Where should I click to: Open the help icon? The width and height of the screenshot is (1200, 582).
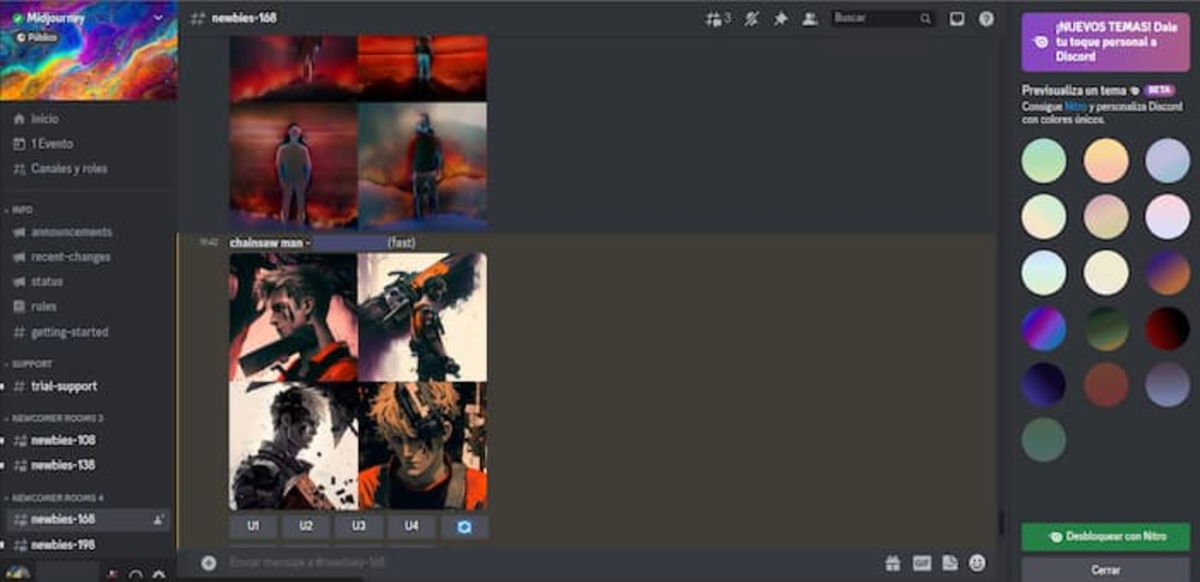(987, 18)
